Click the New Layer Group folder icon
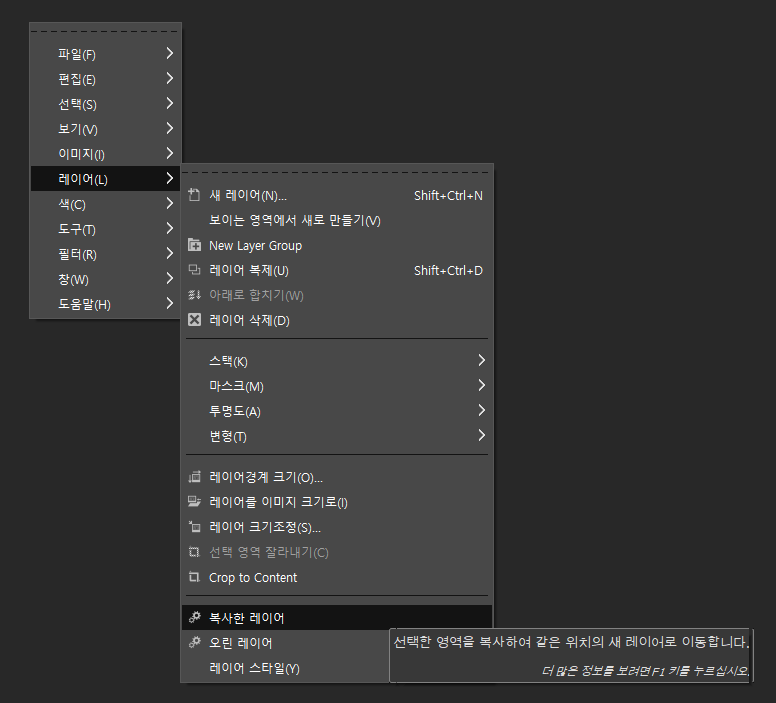Image resolution: width=776 pixels, height=703 pixels. pos(194,245)
